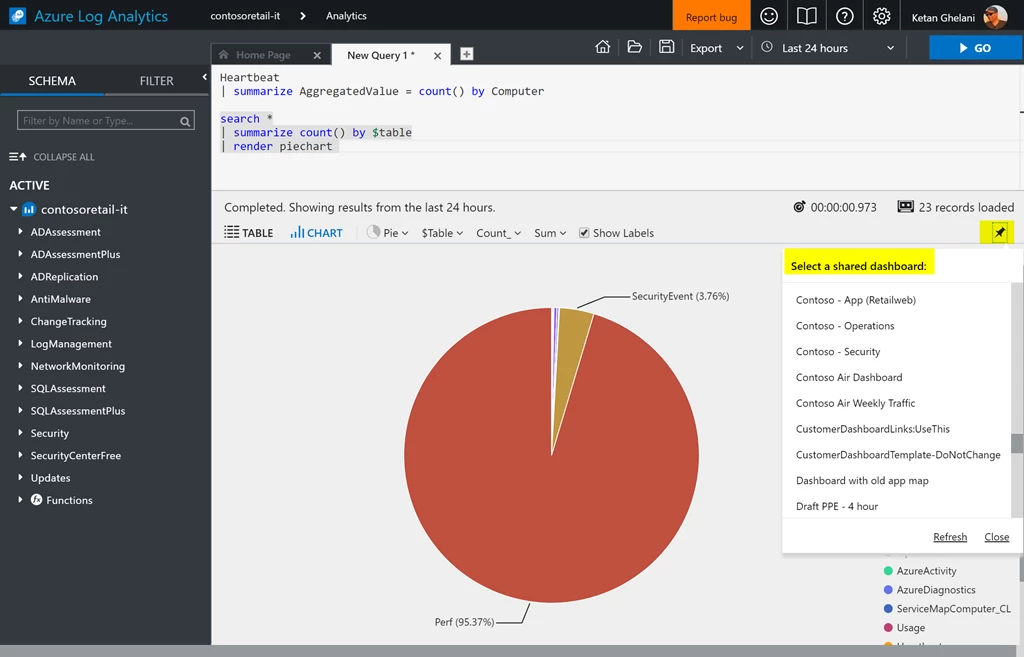Select Draft PPE - 4 hour dashboard
1024x657 pixels.
pos(837,506)
